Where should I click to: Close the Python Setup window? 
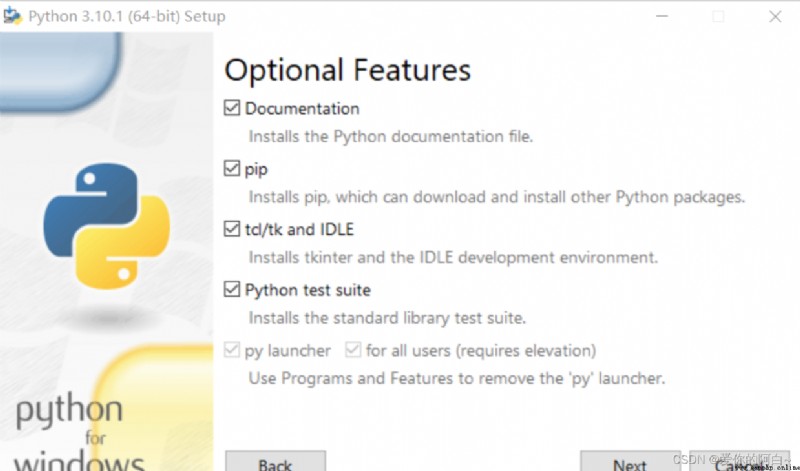[775, 16]
